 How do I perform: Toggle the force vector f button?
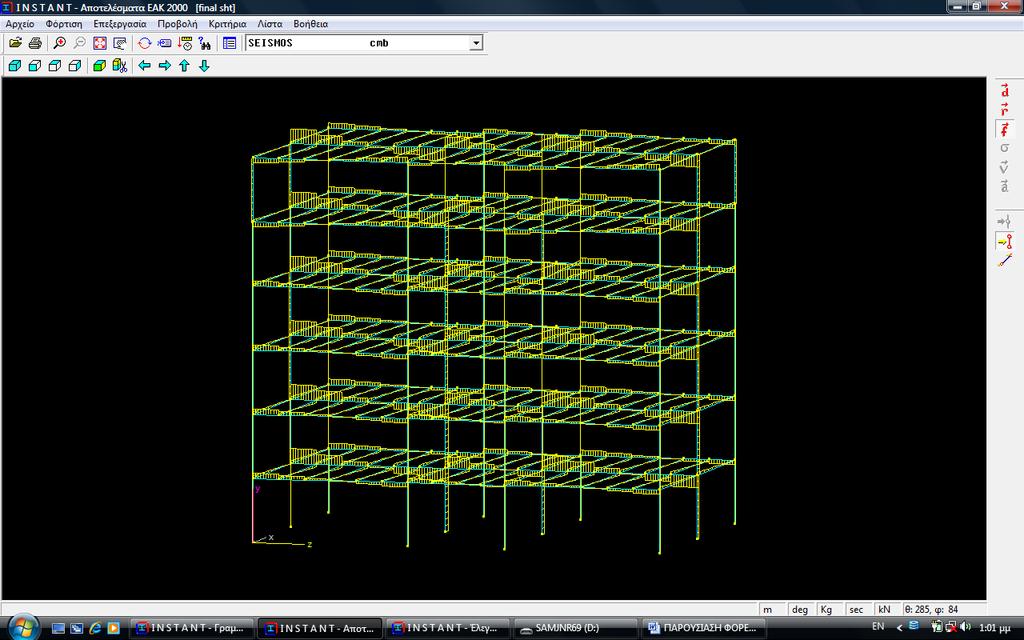[1004, 129]
